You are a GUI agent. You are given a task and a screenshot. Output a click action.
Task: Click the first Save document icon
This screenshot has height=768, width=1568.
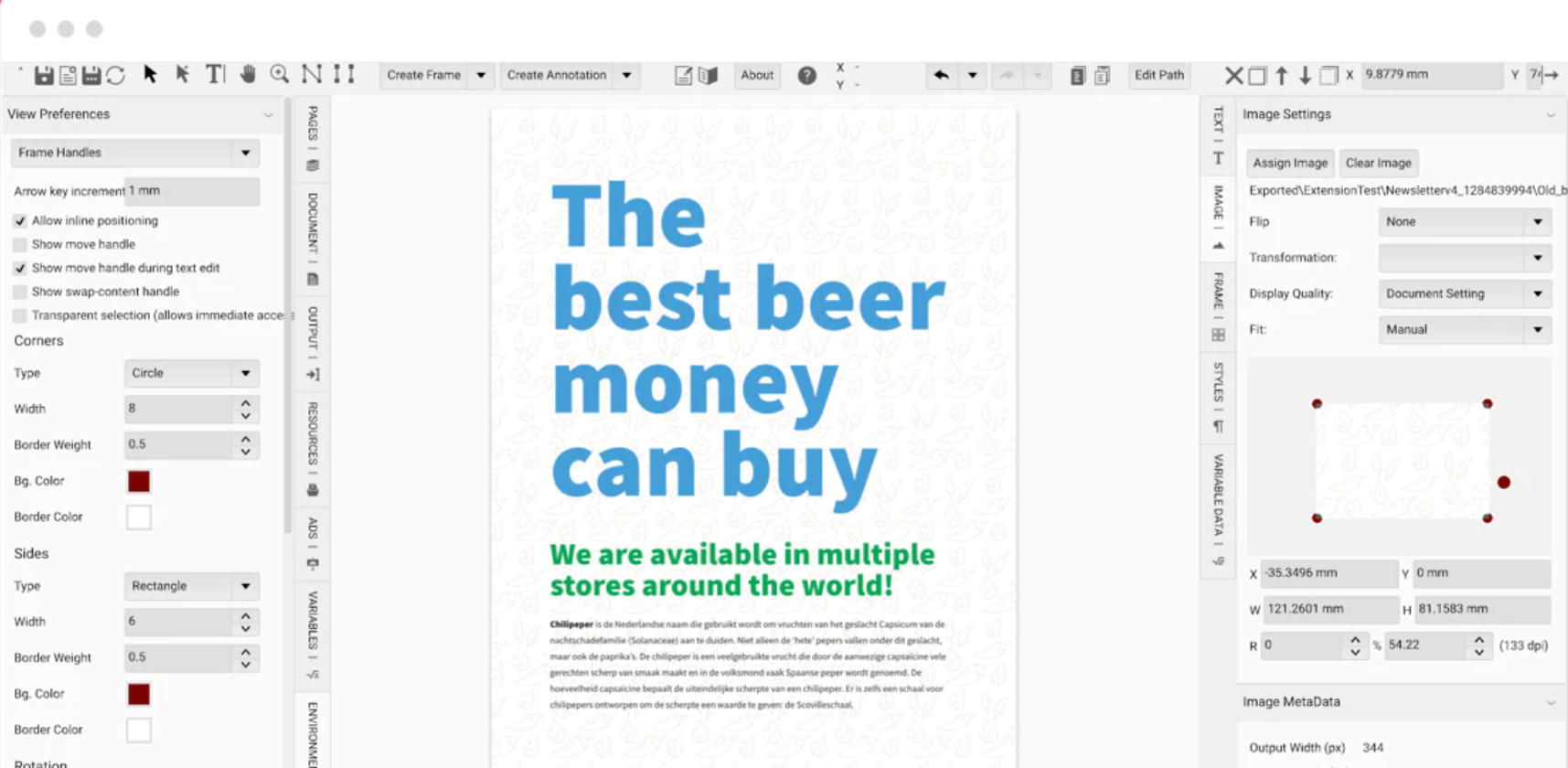tap(43, 75)
